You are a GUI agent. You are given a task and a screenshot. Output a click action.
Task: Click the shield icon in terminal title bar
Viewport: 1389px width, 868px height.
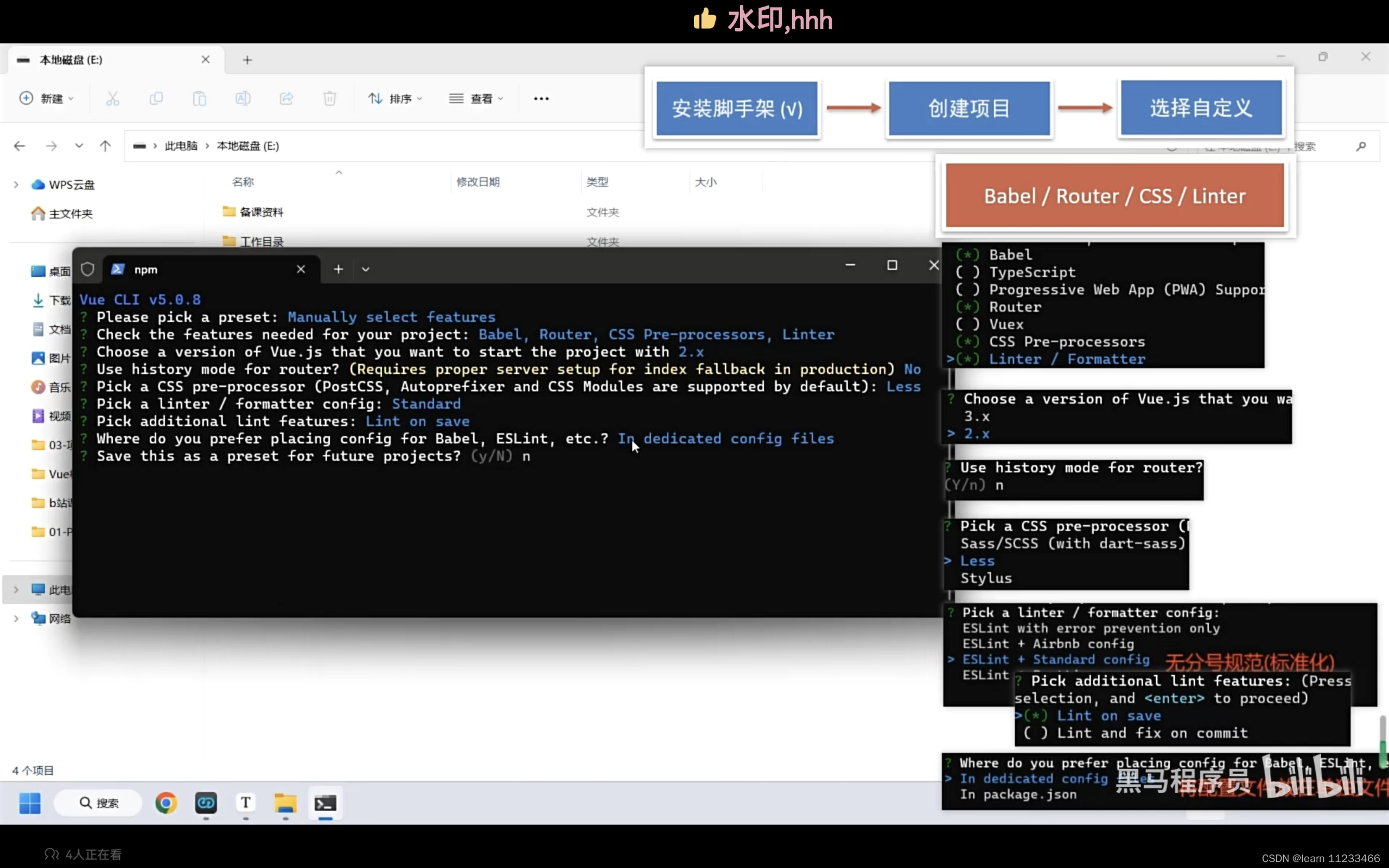87,269
